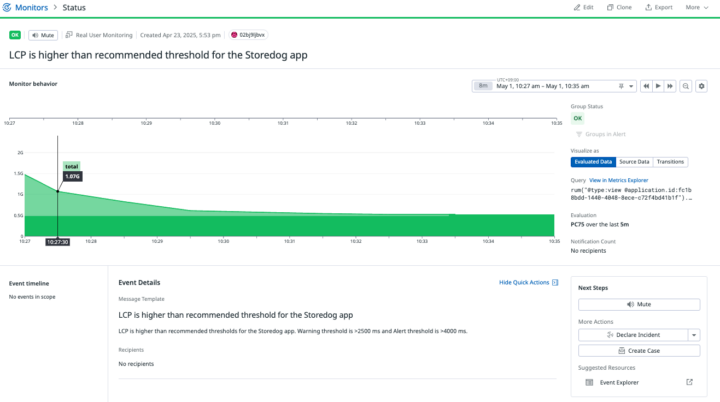Open the Datadog logo home icon
The image size is (720, 402).
click(6, 7)
